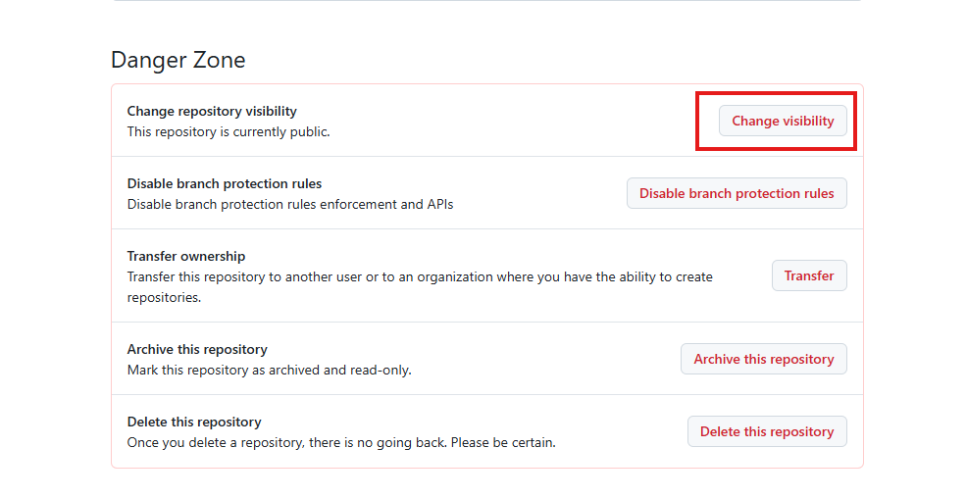Click the Archive this repository button
Viewport: 966px width, 498px height.
(x=763, y=359)
